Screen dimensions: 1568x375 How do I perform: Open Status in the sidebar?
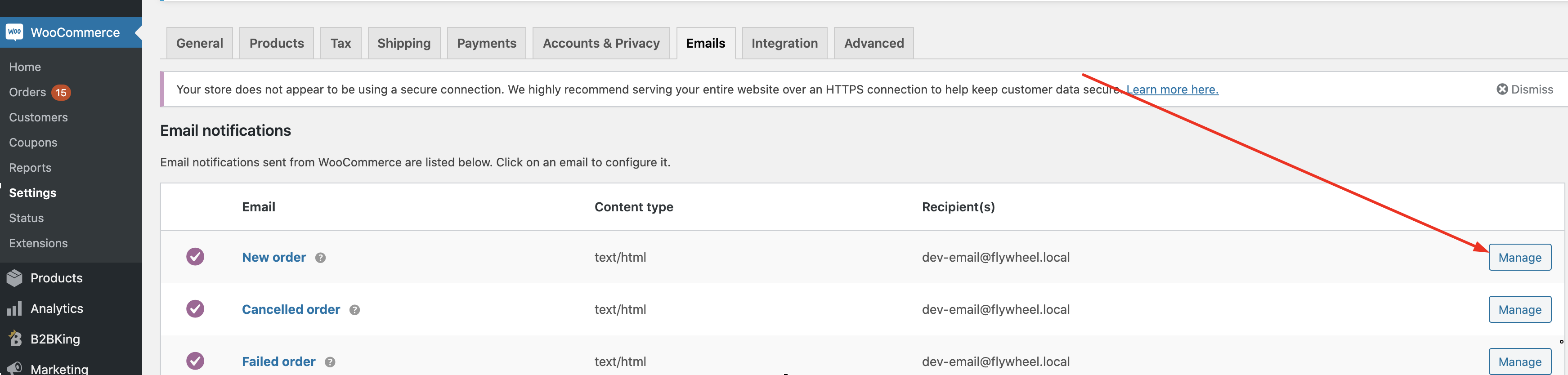[26, 218]
